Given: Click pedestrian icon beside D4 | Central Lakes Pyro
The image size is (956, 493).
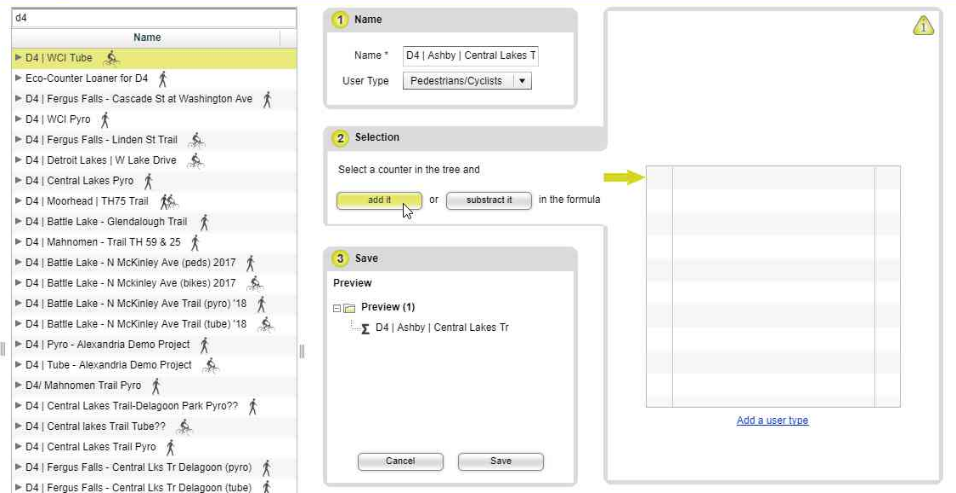Looking at the screenshot, I should coord(148,181).
